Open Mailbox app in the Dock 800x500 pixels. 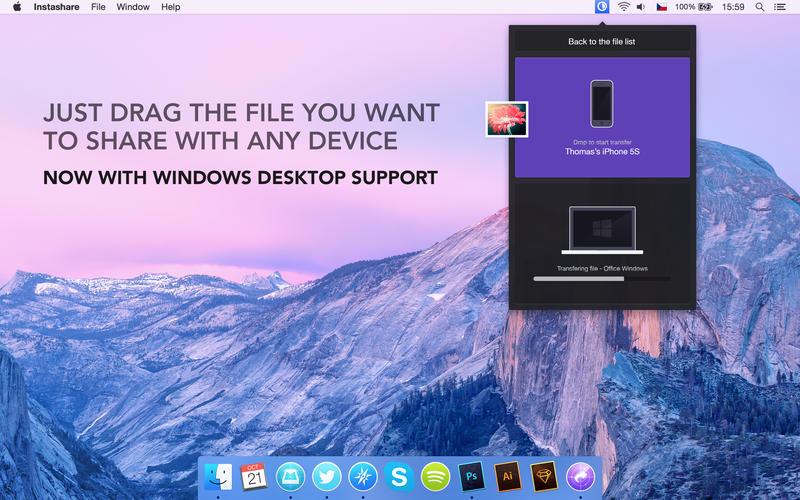point(290,477)
